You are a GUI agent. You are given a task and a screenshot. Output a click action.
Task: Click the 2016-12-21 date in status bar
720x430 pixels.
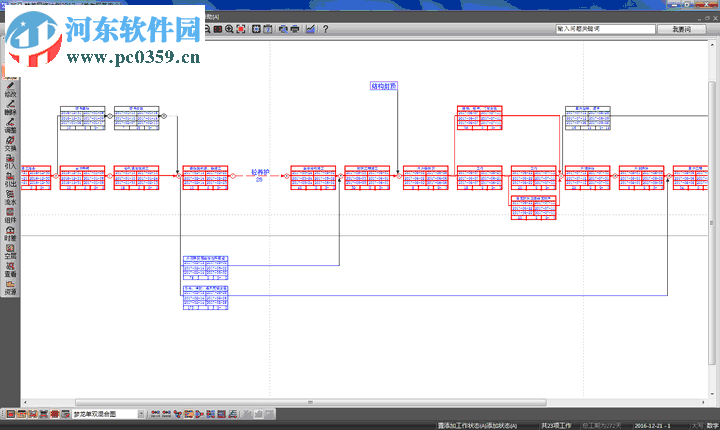(652, 426)
